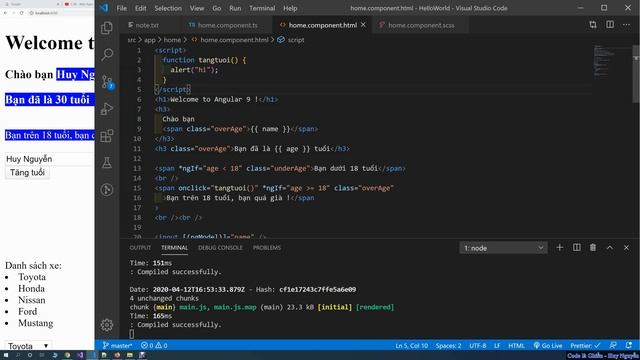Open the Terminal menu

[x=262, y=8]
